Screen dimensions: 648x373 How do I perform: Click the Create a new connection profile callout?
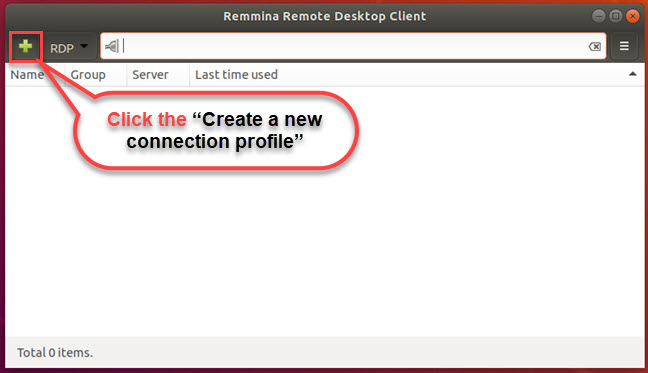click(x=216, y=131)
